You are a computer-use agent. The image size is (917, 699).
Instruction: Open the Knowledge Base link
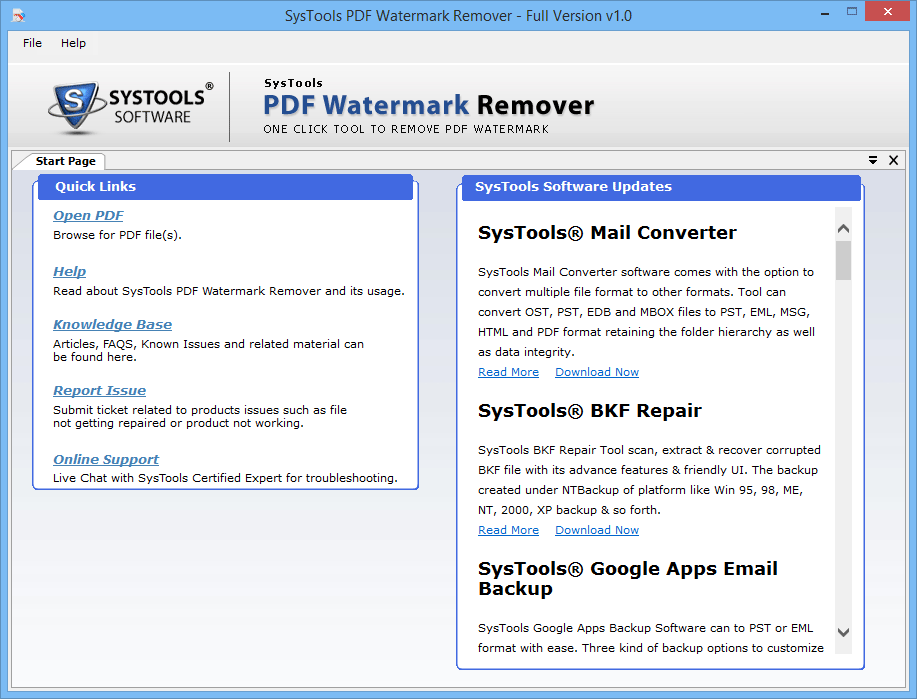tap(112, 324)
